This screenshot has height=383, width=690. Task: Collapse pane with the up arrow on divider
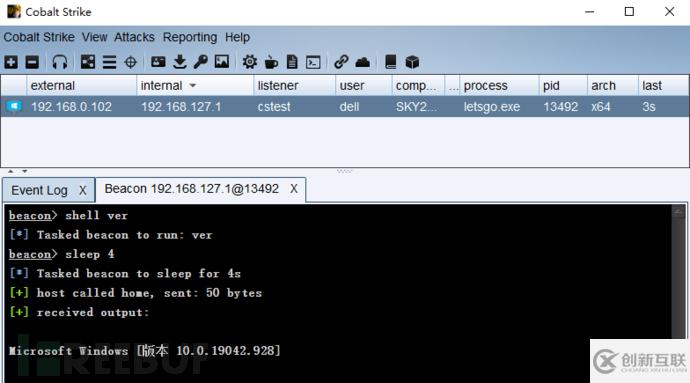11,171
